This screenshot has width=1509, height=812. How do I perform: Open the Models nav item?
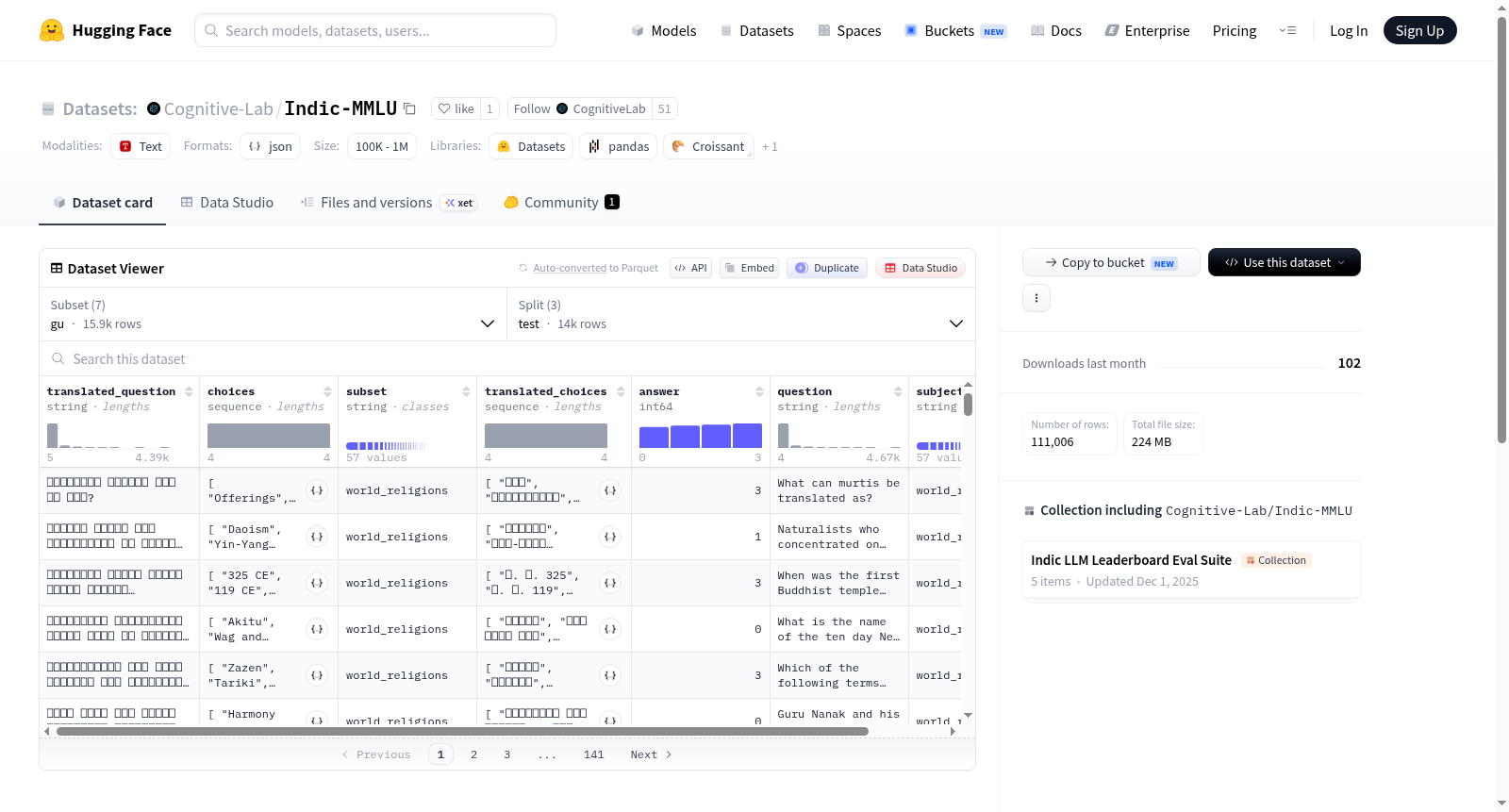(x=664, y=30)
